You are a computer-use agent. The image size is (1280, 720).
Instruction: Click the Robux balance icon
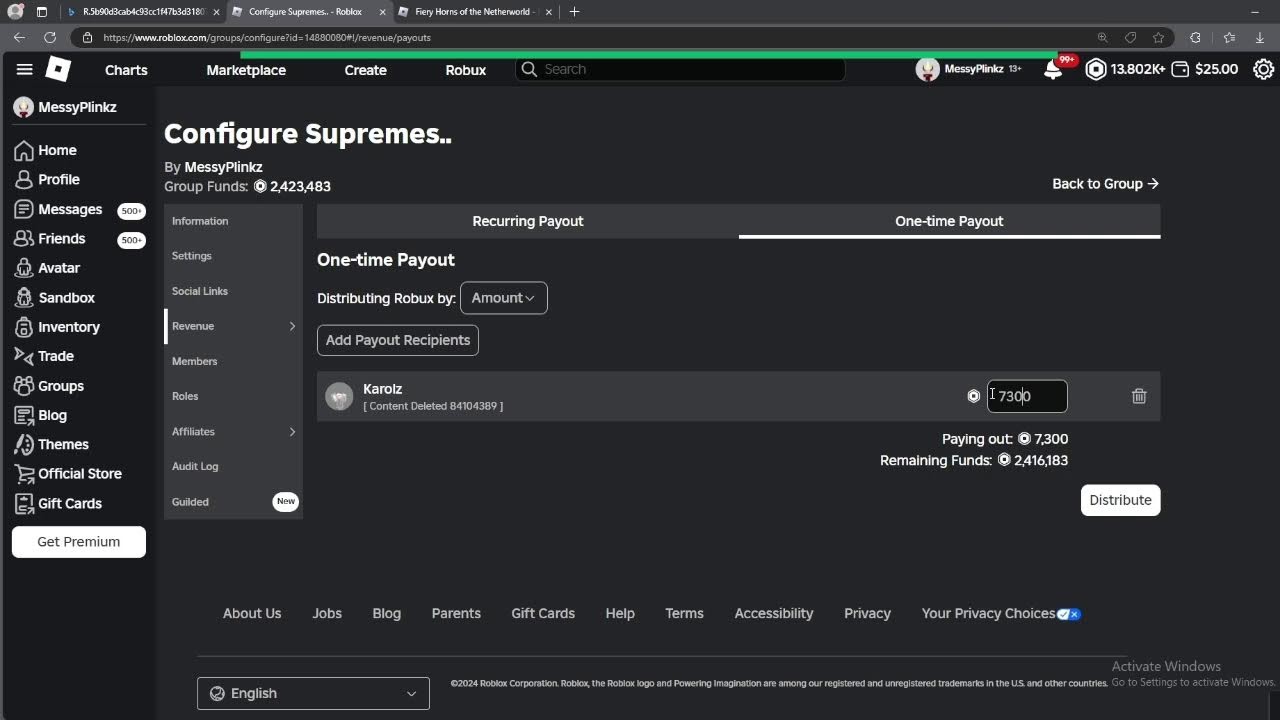(1096, 69)
